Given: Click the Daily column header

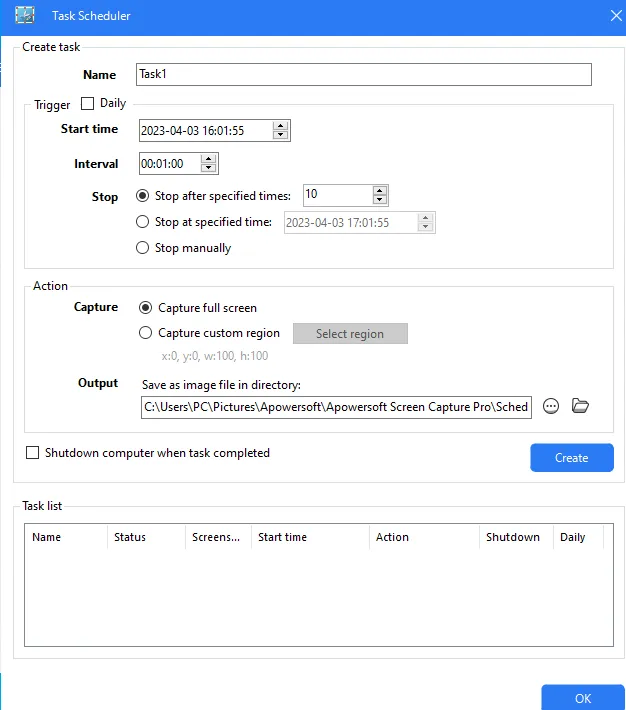Looking at the screenshot, I should [x=578, y=537].
